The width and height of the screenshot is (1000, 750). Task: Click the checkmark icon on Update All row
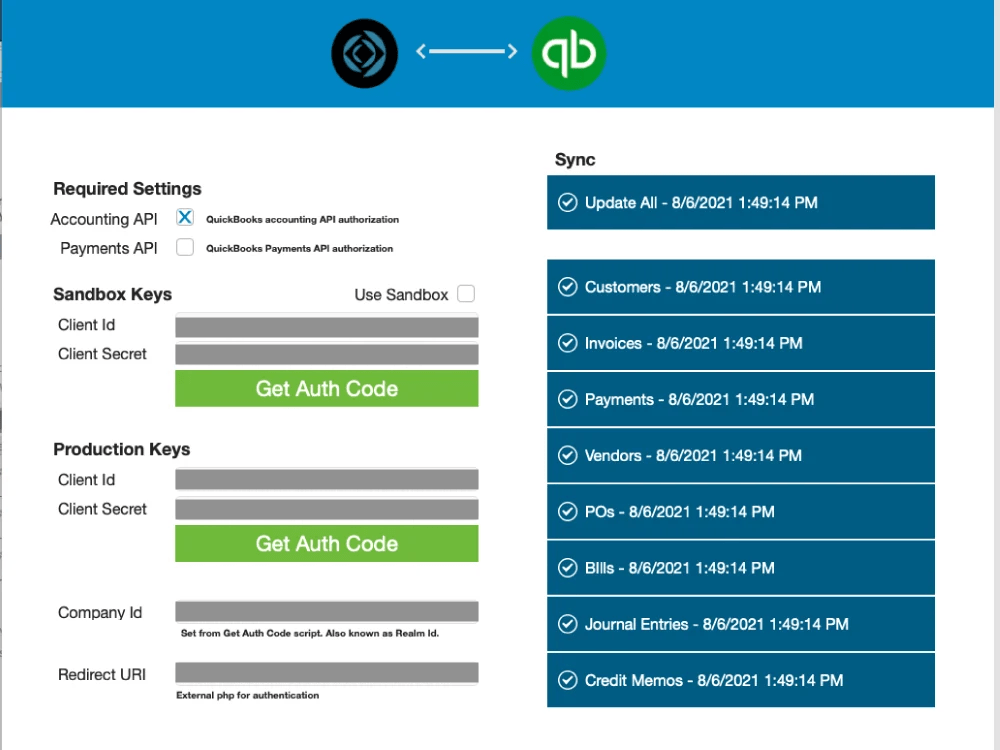(567, 202)
